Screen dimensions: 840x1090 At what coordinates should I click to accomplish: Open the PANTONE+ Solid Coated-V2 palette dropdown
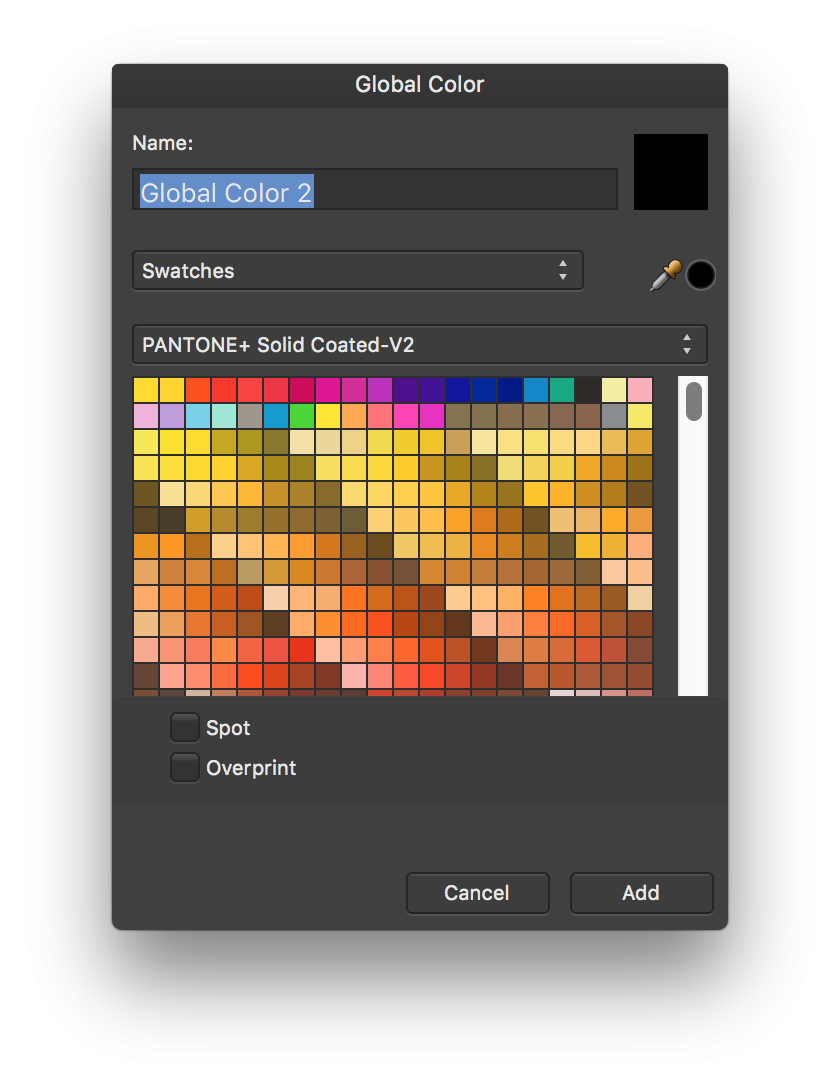pyautogui.click(x=419, y=344)
